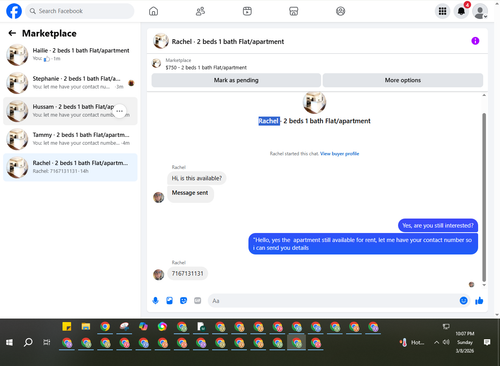
Task: Open the View buyer profile link
Action: point(339,154)
